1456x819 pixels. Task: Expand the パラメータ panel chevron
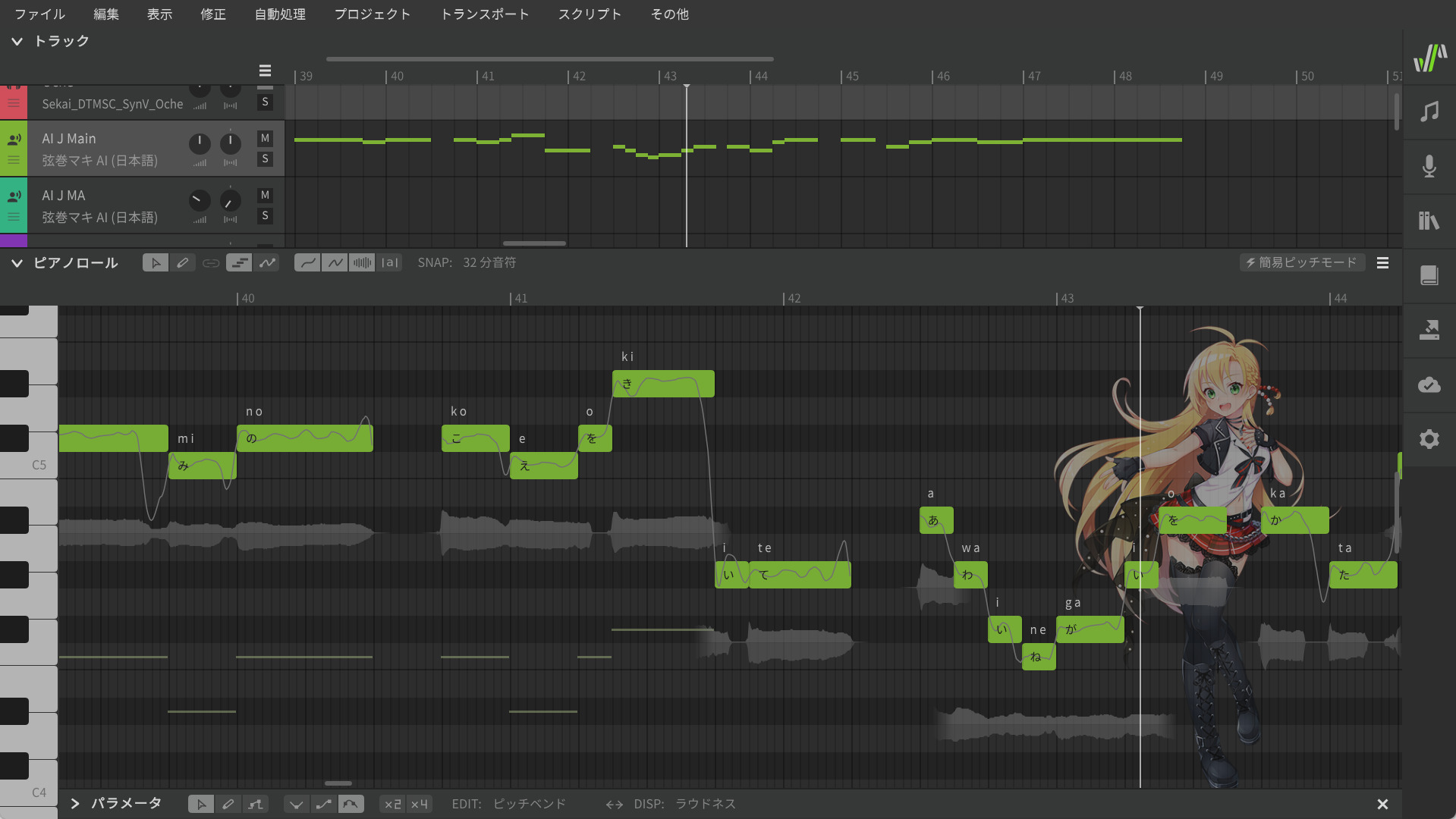coord(74,804)
